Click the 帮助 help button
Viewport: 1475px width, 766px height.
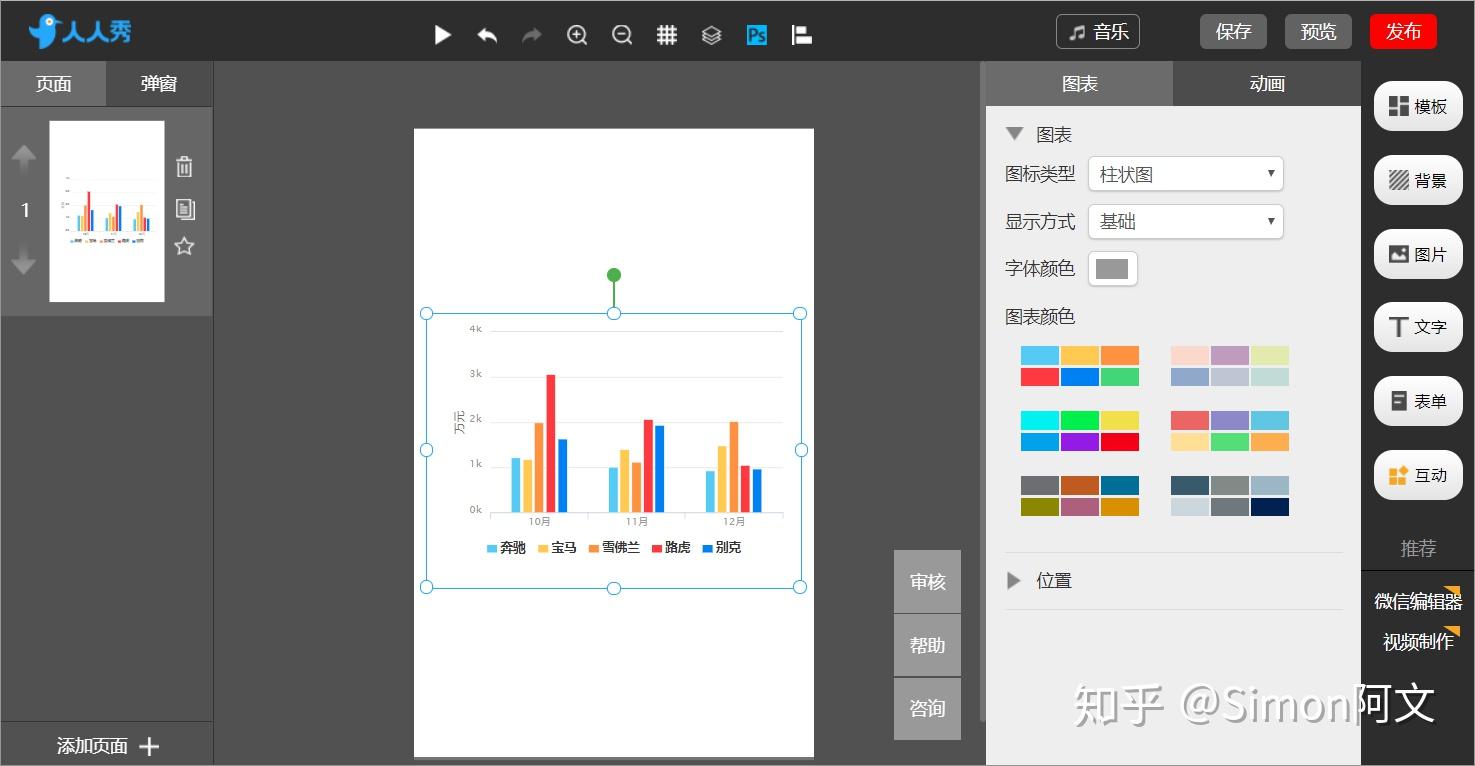tap(927, 645)
